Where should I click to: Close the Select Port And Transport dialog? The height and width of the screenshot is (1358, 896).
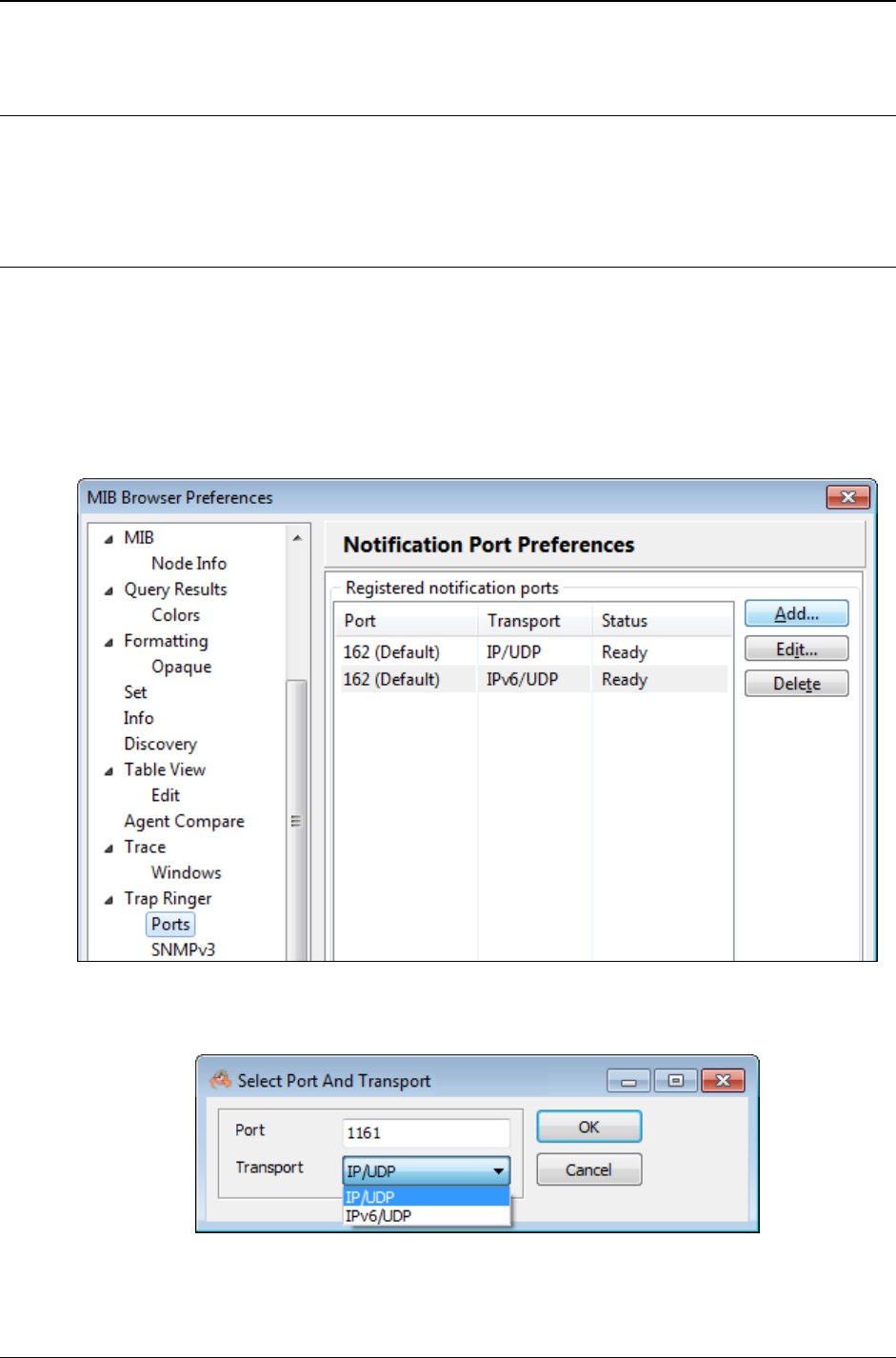[723, 1080]
